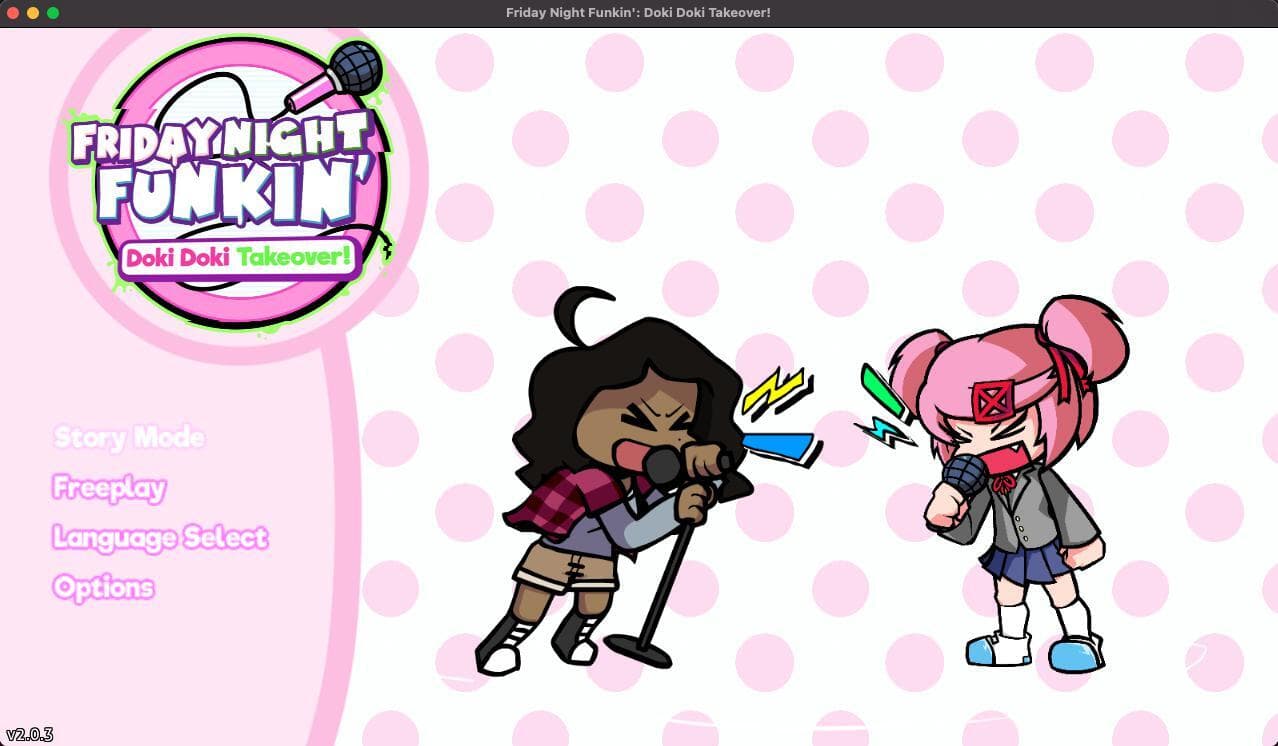Click the window title bar text
The height and width of the screenshot is (746, 1278).
click(x=638, y=12)
